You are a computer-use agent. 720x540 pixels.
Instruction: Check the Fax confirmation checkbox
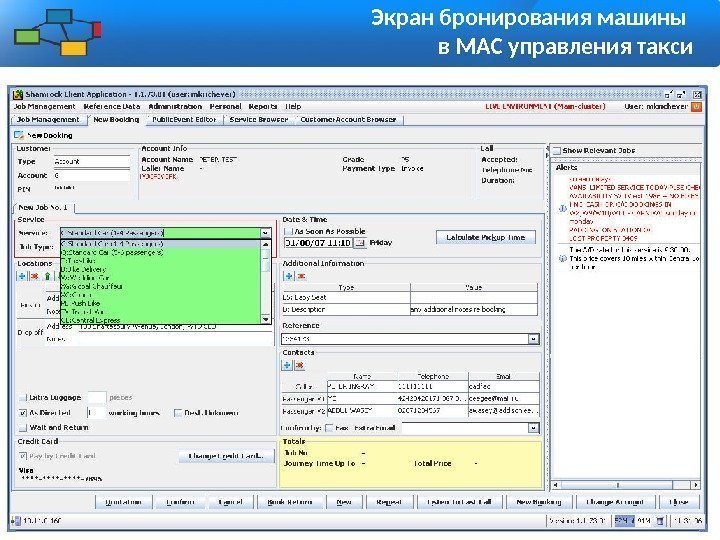329,428
